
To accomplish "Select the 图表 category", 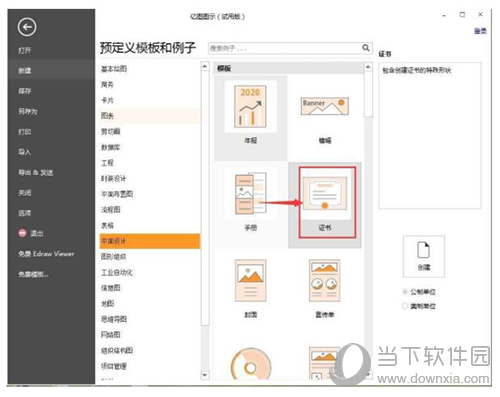I will click(150, 116).
